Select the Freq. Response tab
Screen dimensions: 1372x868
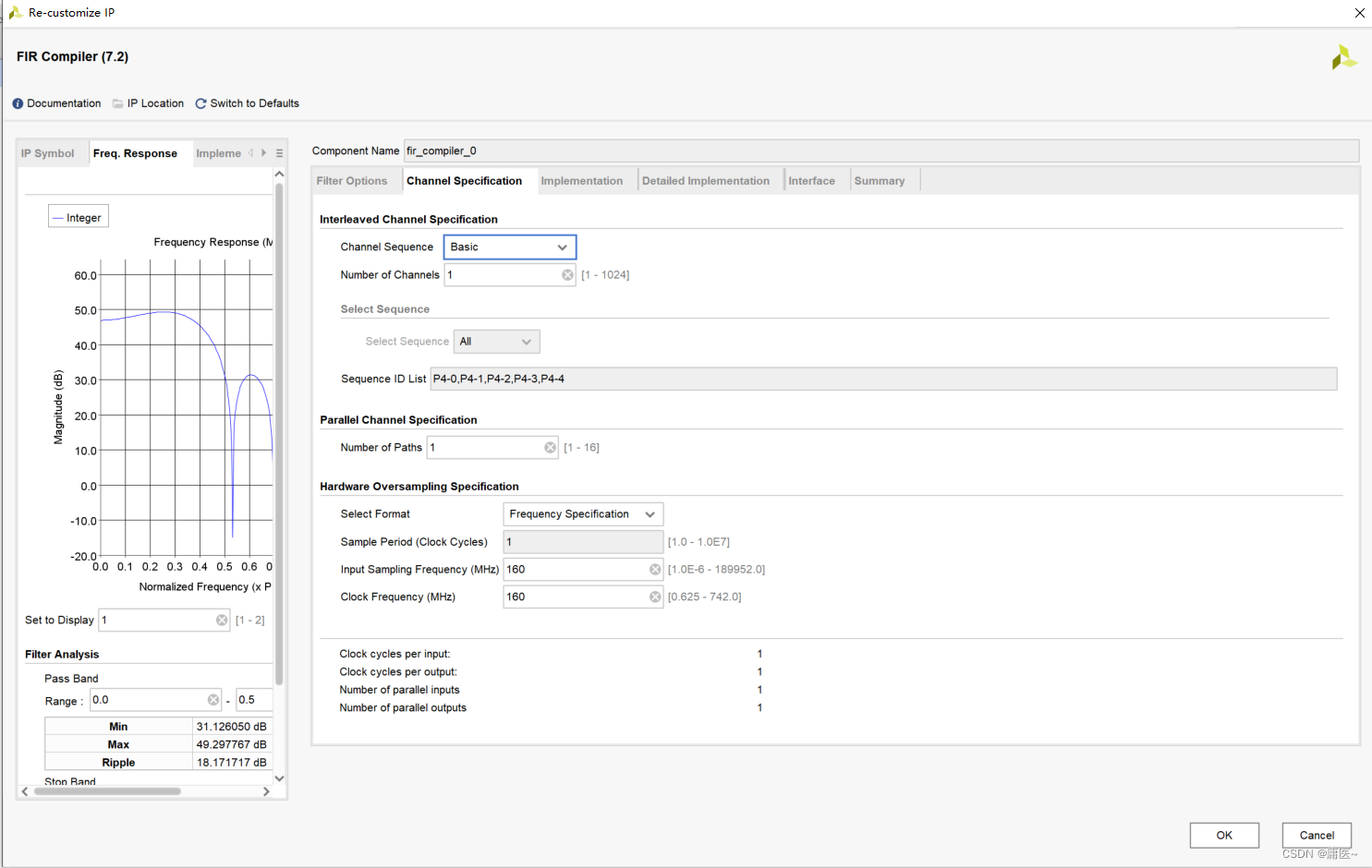[135, 153]
